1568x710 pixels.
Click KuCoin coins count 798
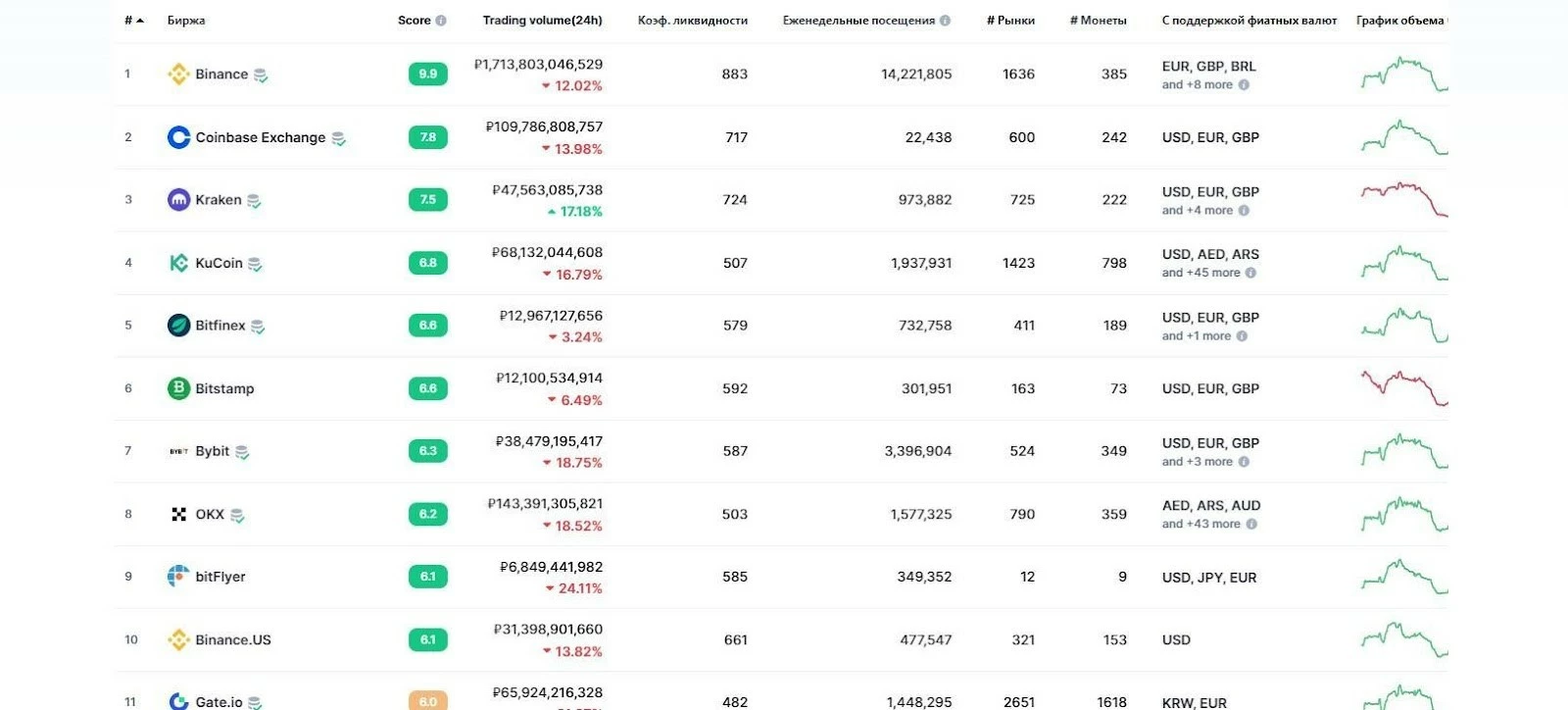[x=1114, y=263]
